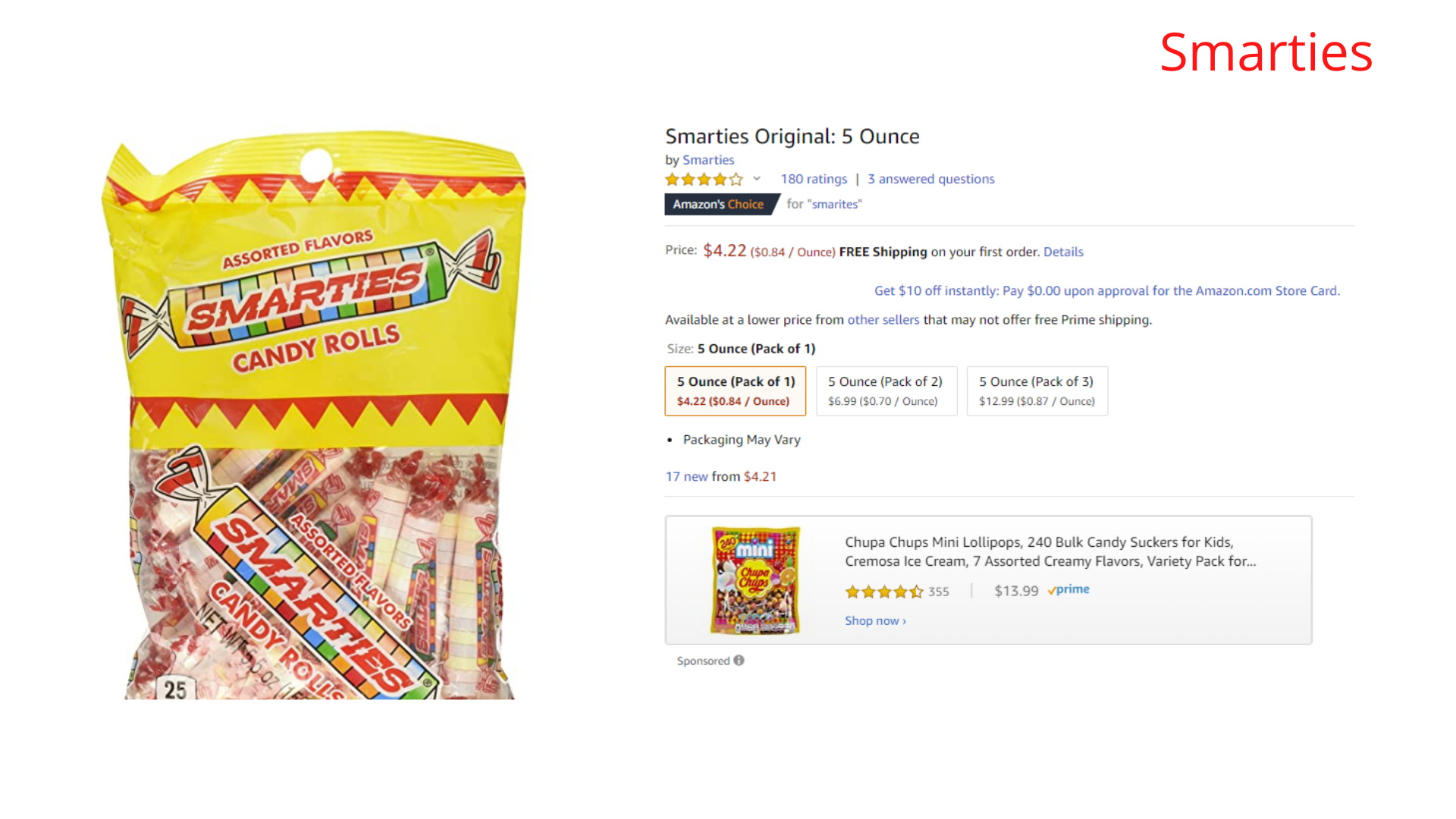Select the 5 Ounce Pack of 1 option
The height and width of the screenshot is (819, 1456).
click(x=735, y=391)
